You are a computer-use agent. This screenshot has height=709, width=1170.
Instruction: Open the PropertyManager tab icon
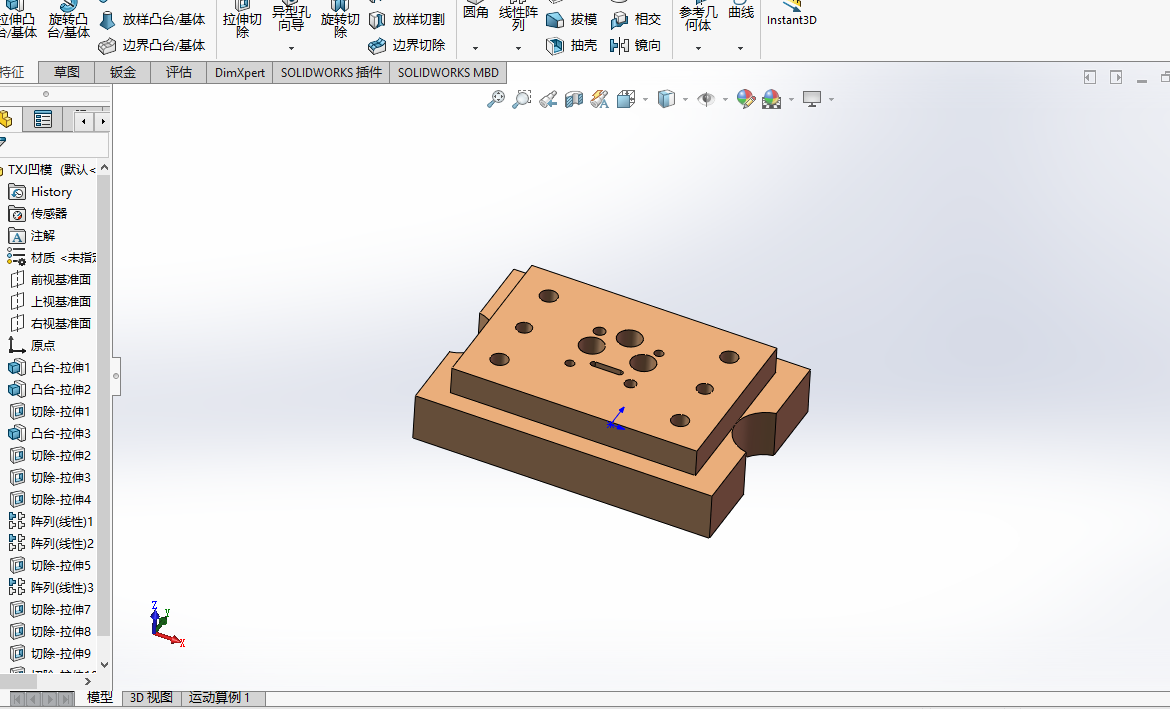click(43, 120)
